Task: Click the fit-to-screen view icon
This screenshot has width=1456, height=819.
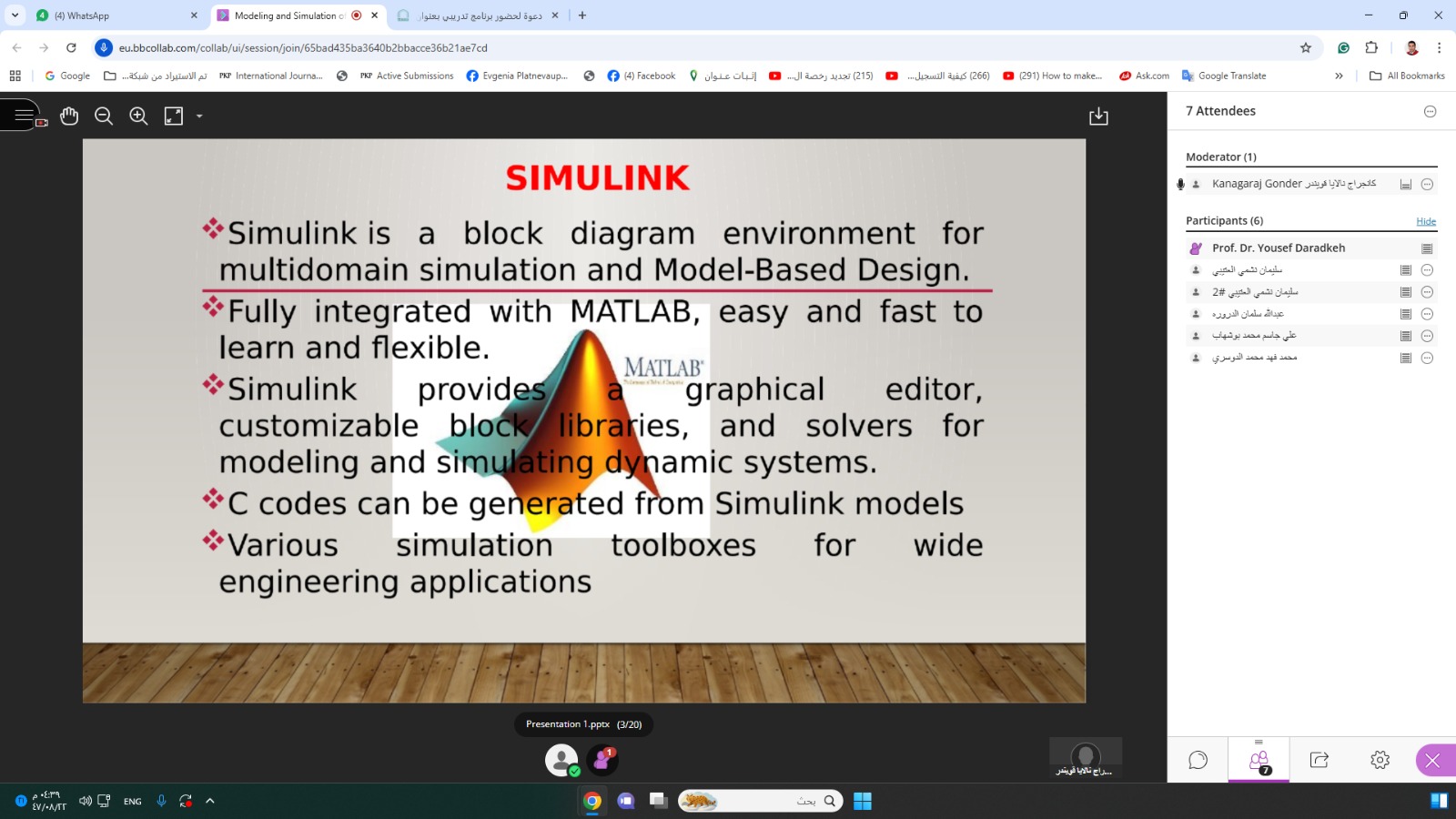Action: [x=174, y=116]
